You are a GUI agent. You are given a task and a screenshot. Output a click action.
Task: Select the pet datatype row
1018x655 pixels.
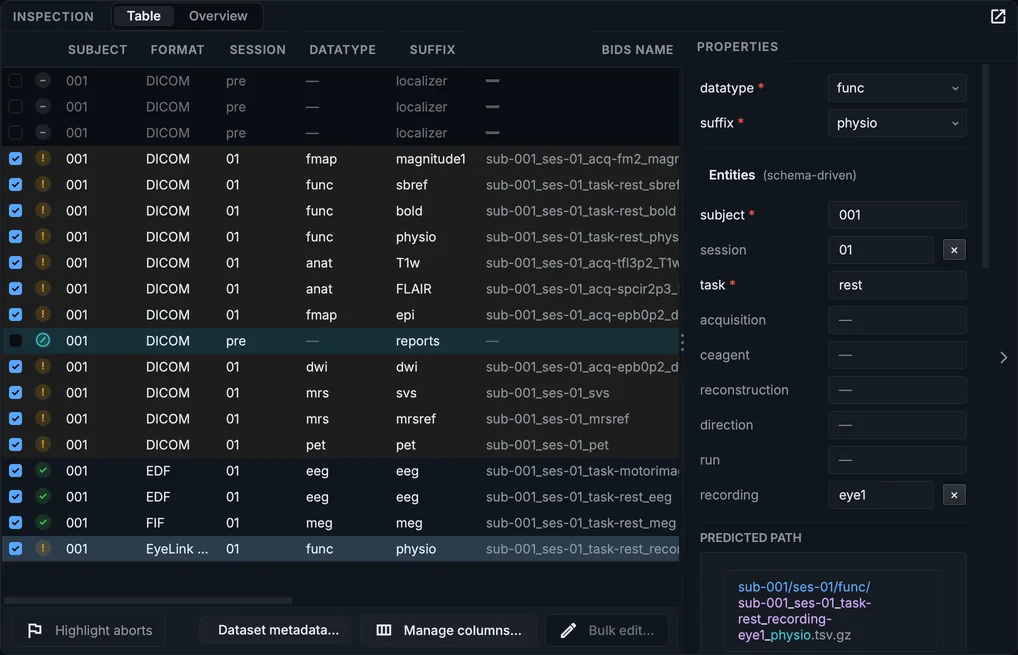click(x=340, y=445)
